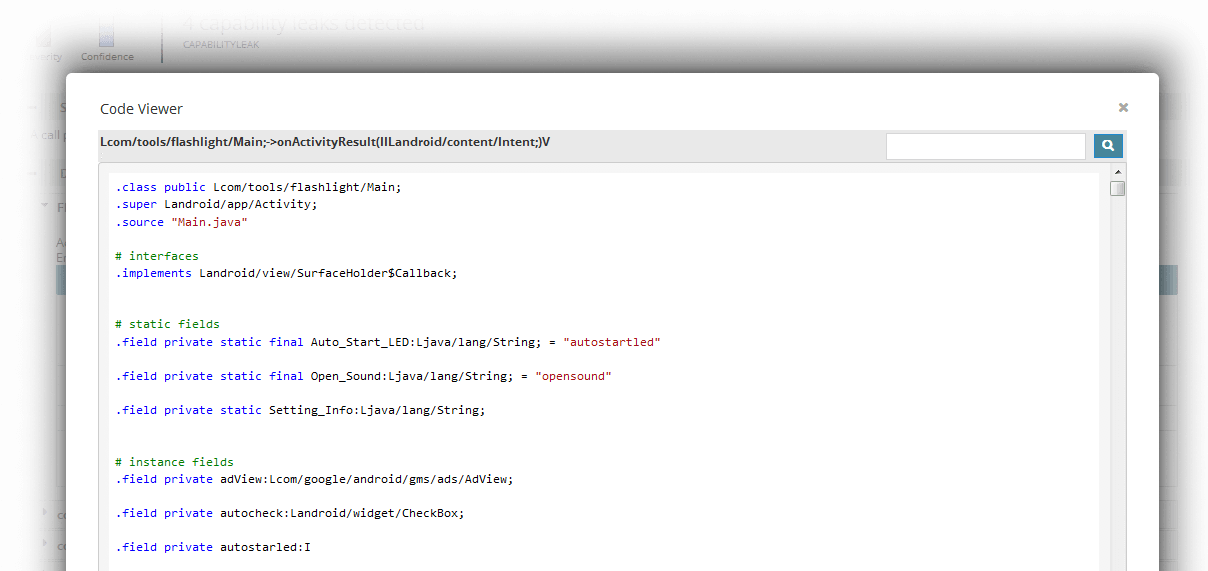Click the code scrollbar up arrow

click(x=1117, y=173)
